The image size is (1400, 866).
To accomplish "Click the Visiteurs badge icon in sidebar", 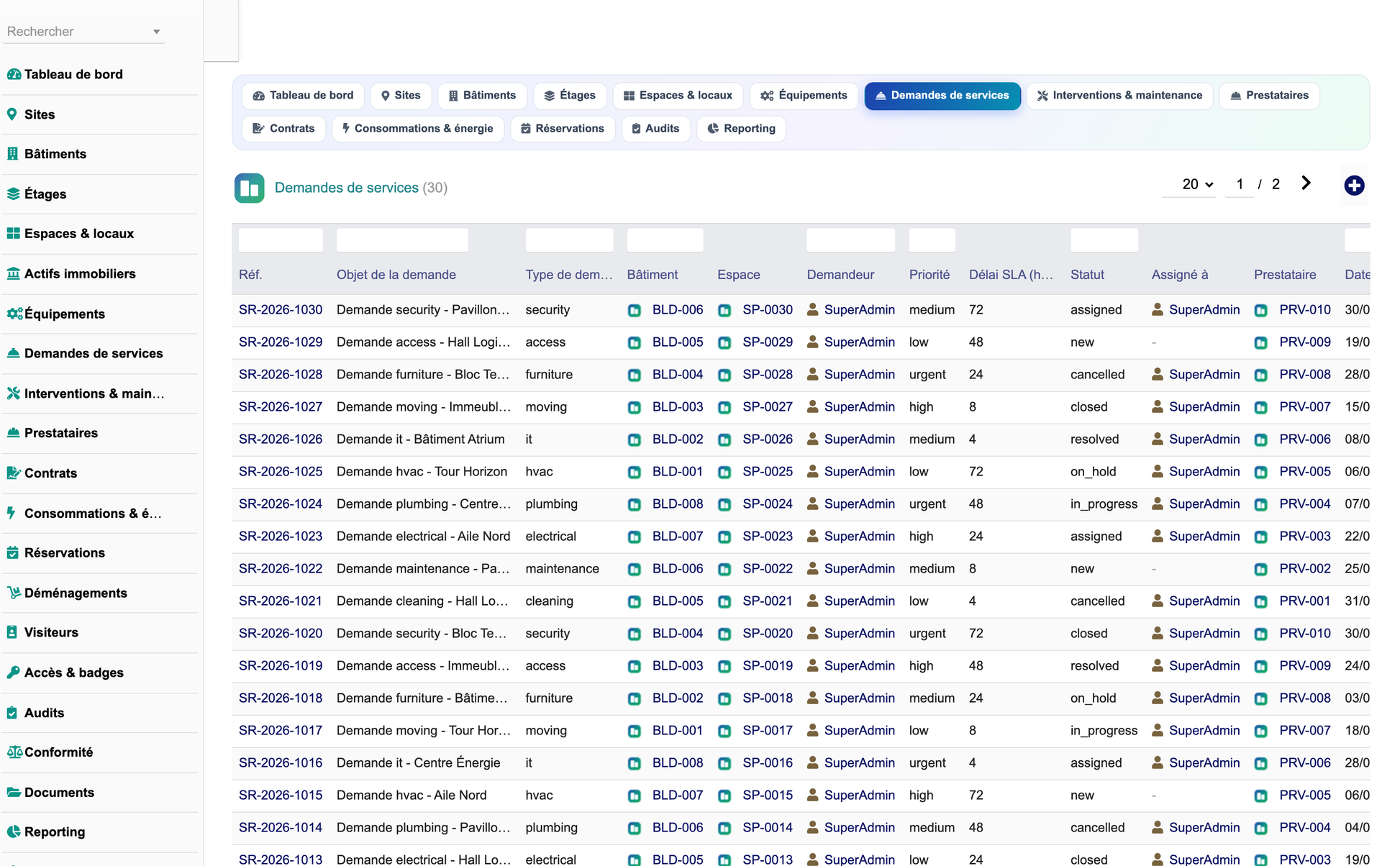I will [12, 632].
